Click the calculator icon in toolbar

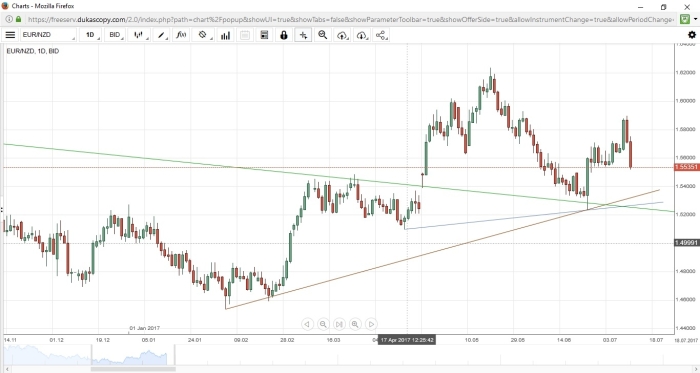pos(264,35)
